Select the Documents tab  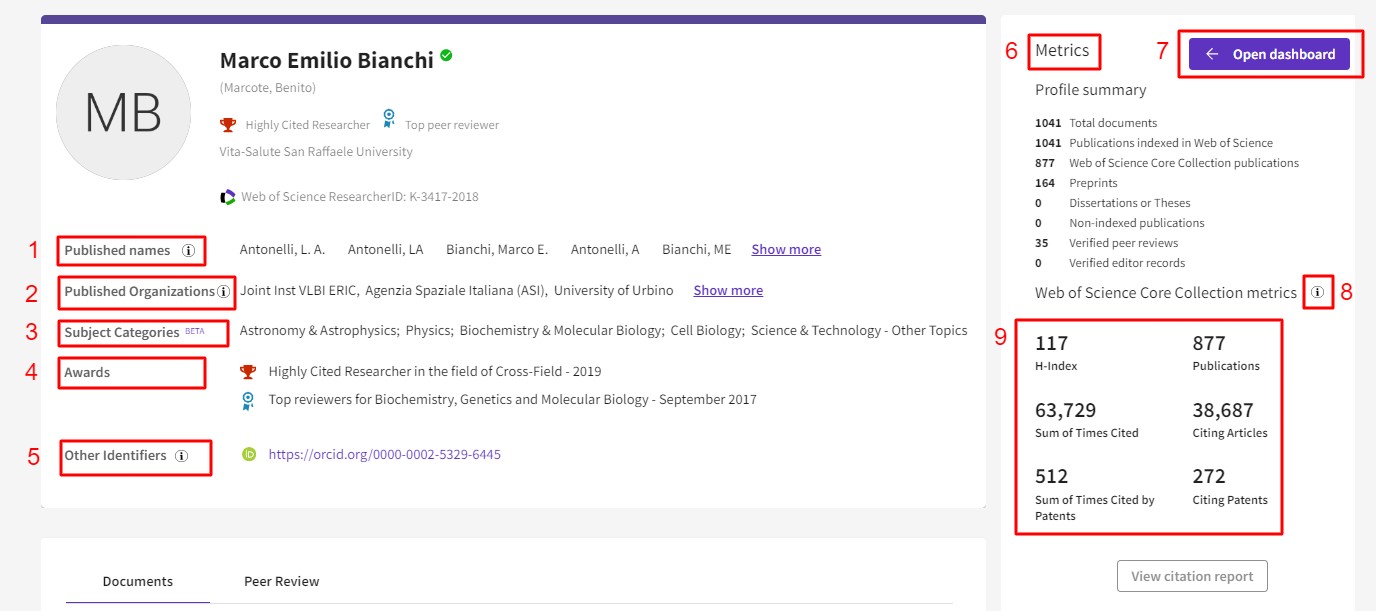tap(138, 581)
